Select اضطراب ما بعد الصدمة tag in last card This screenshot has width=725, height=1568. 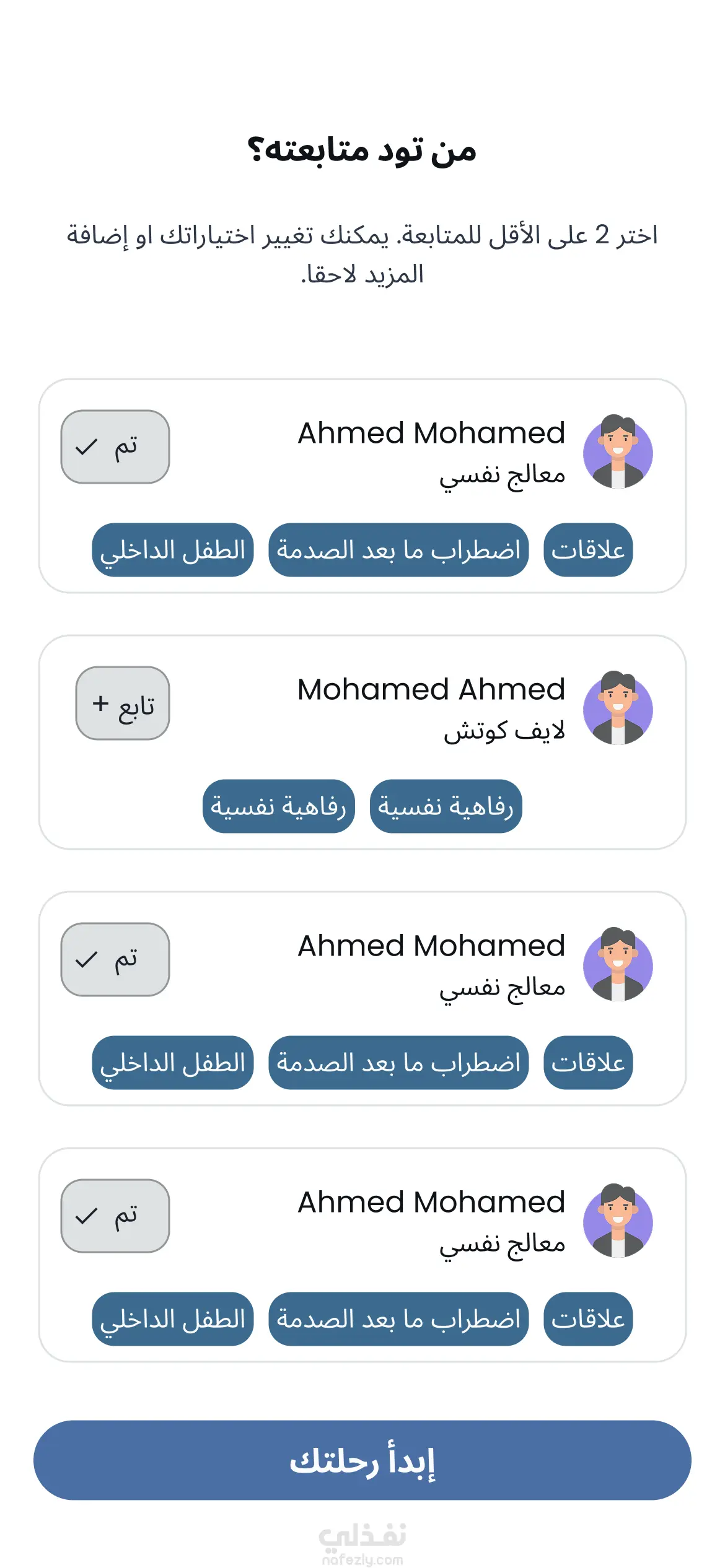[398, 1319]
